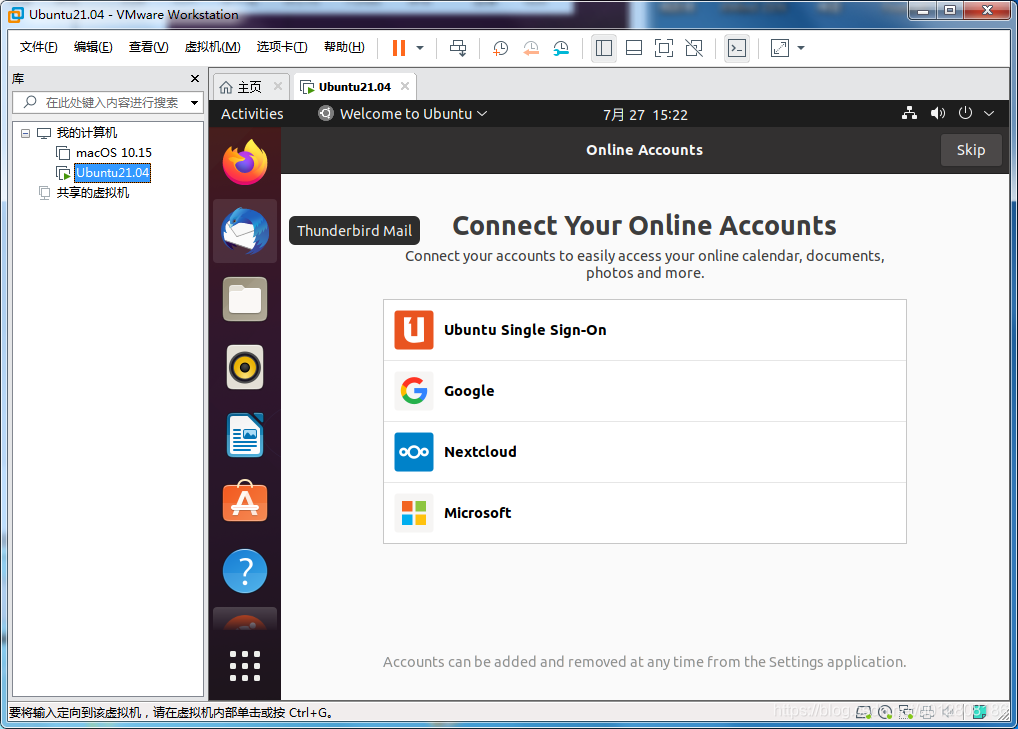Open the clock and calendar 7月 27 15:22

point(645,115)
